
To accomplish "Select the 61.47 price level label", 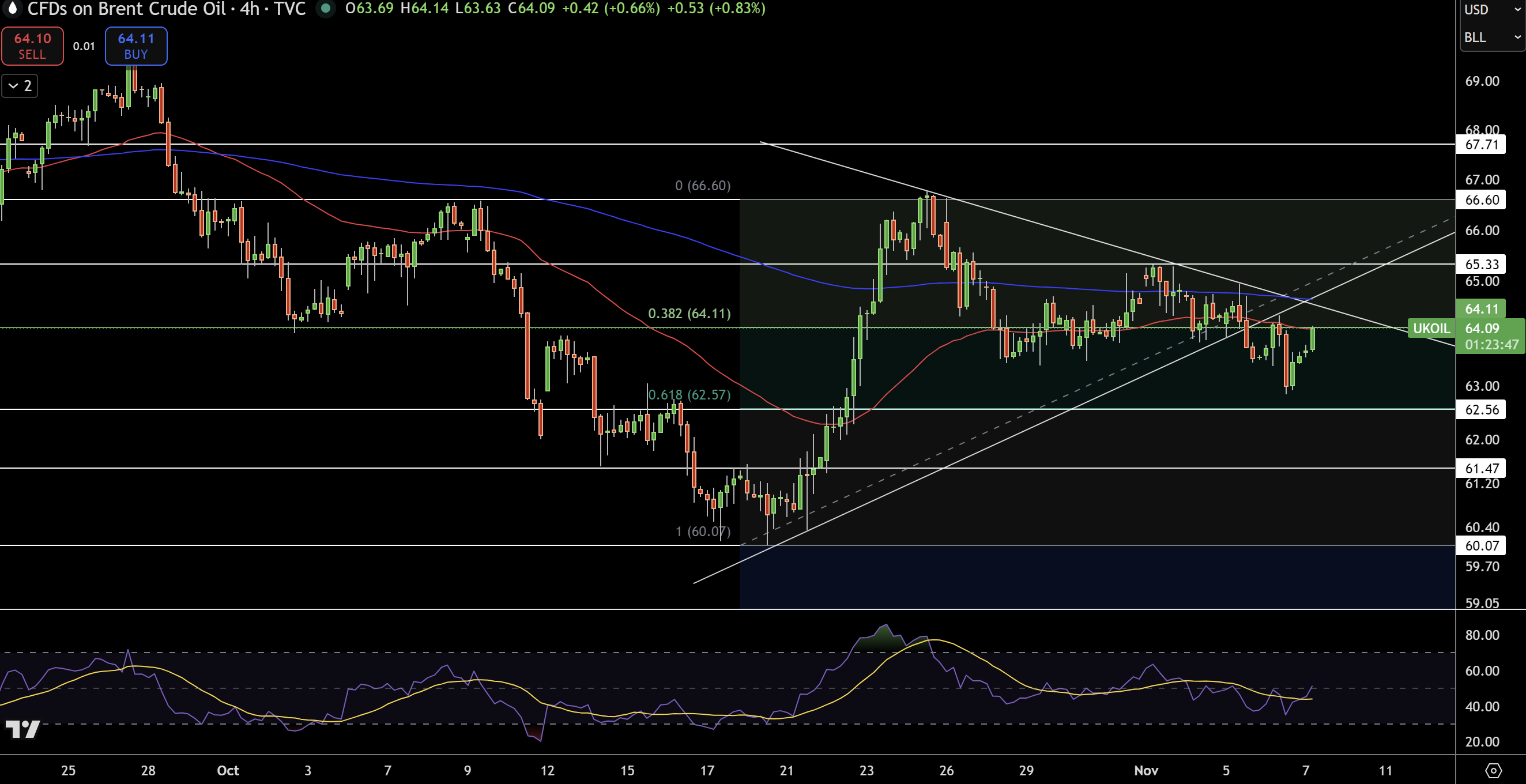I will click(x=1481, y=469).
